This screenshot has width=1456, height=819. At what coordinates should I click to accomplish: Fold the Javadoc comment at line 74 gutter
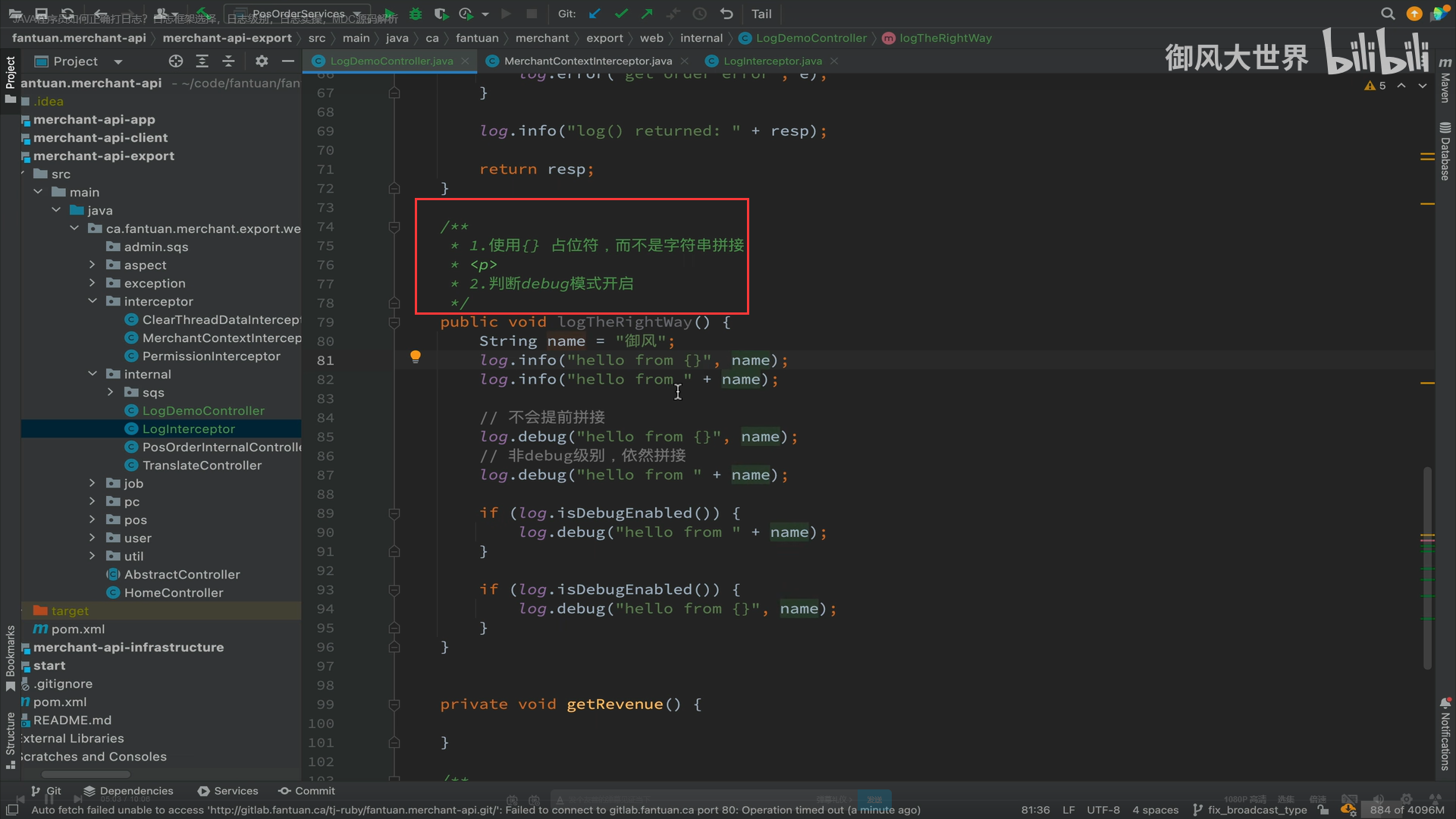(x=394, y=227)
